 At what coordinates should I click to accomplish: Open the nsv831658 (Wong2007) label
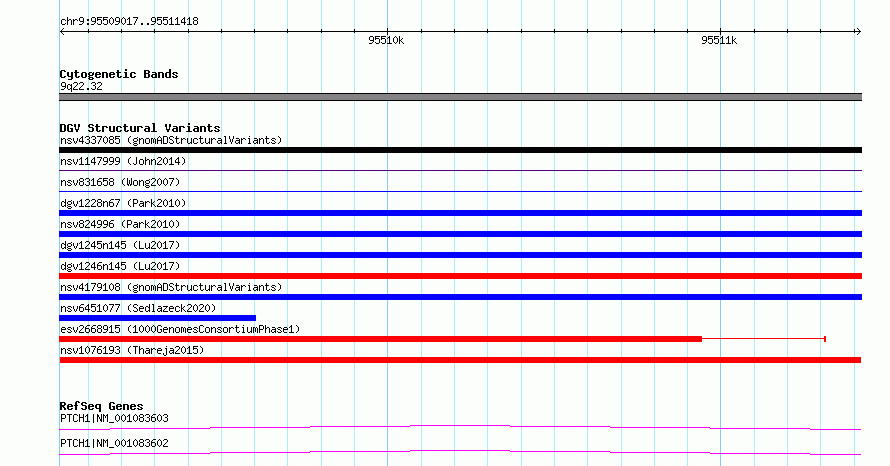120,182
